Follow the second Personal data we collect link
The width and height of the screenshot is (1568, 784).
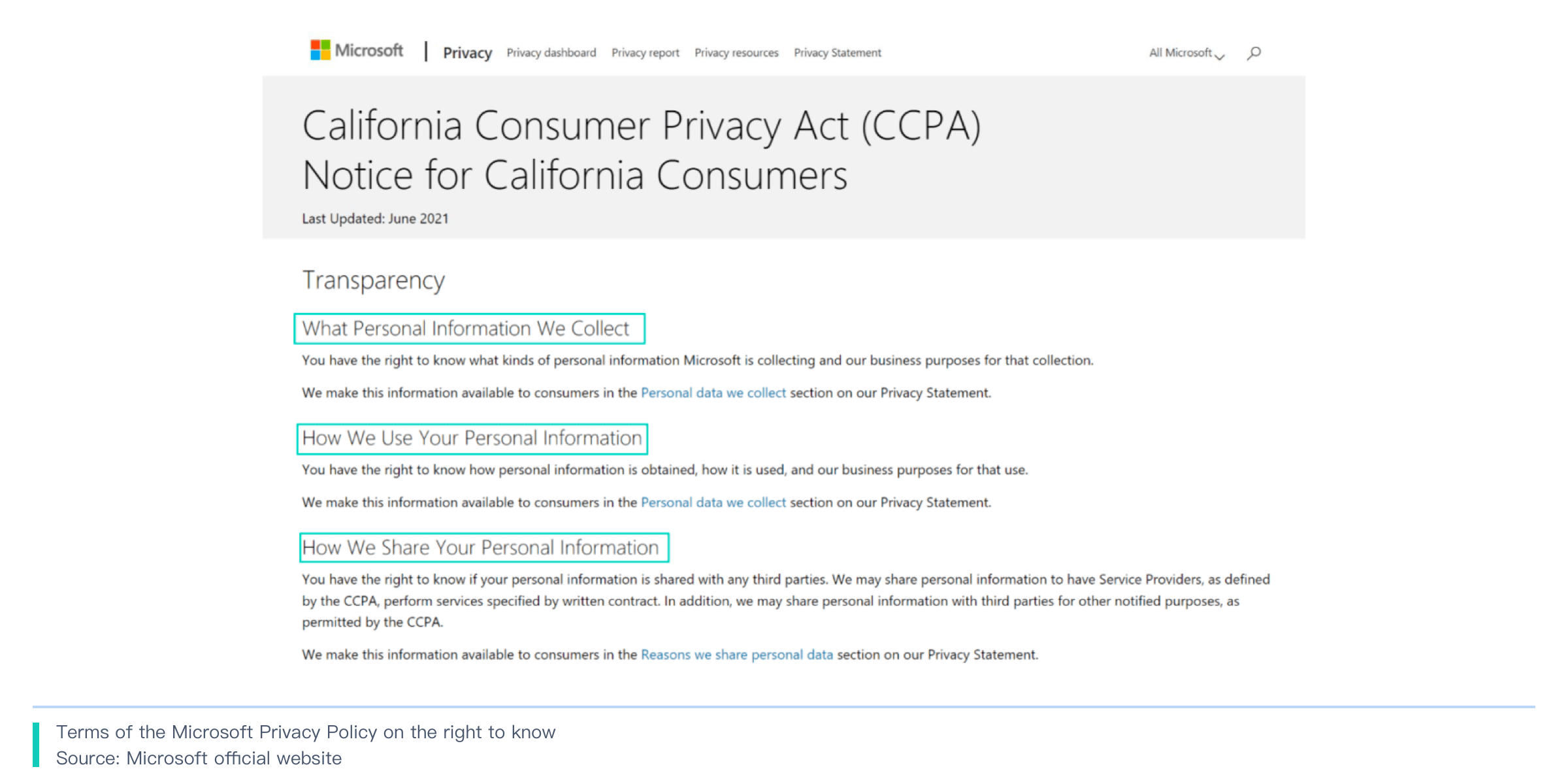pos(713,502)
